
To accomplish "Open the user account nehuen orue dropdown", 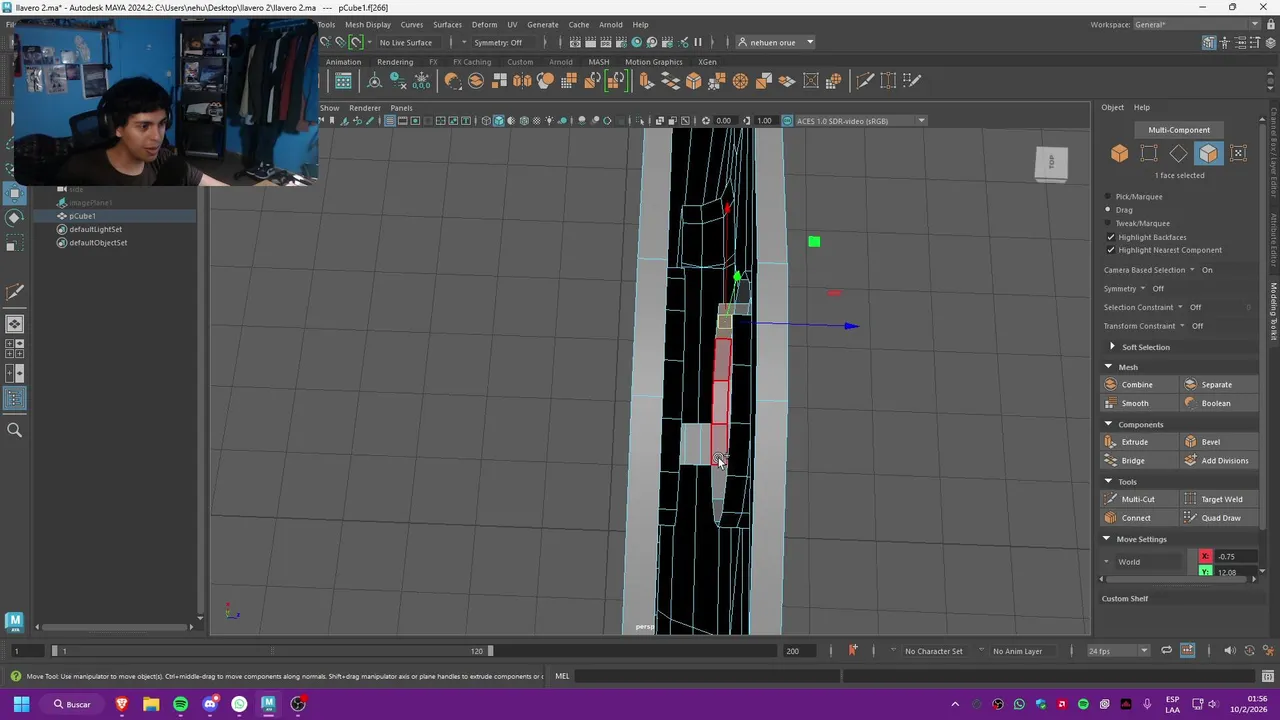I will pyautogui.click(x=775, y=42).
